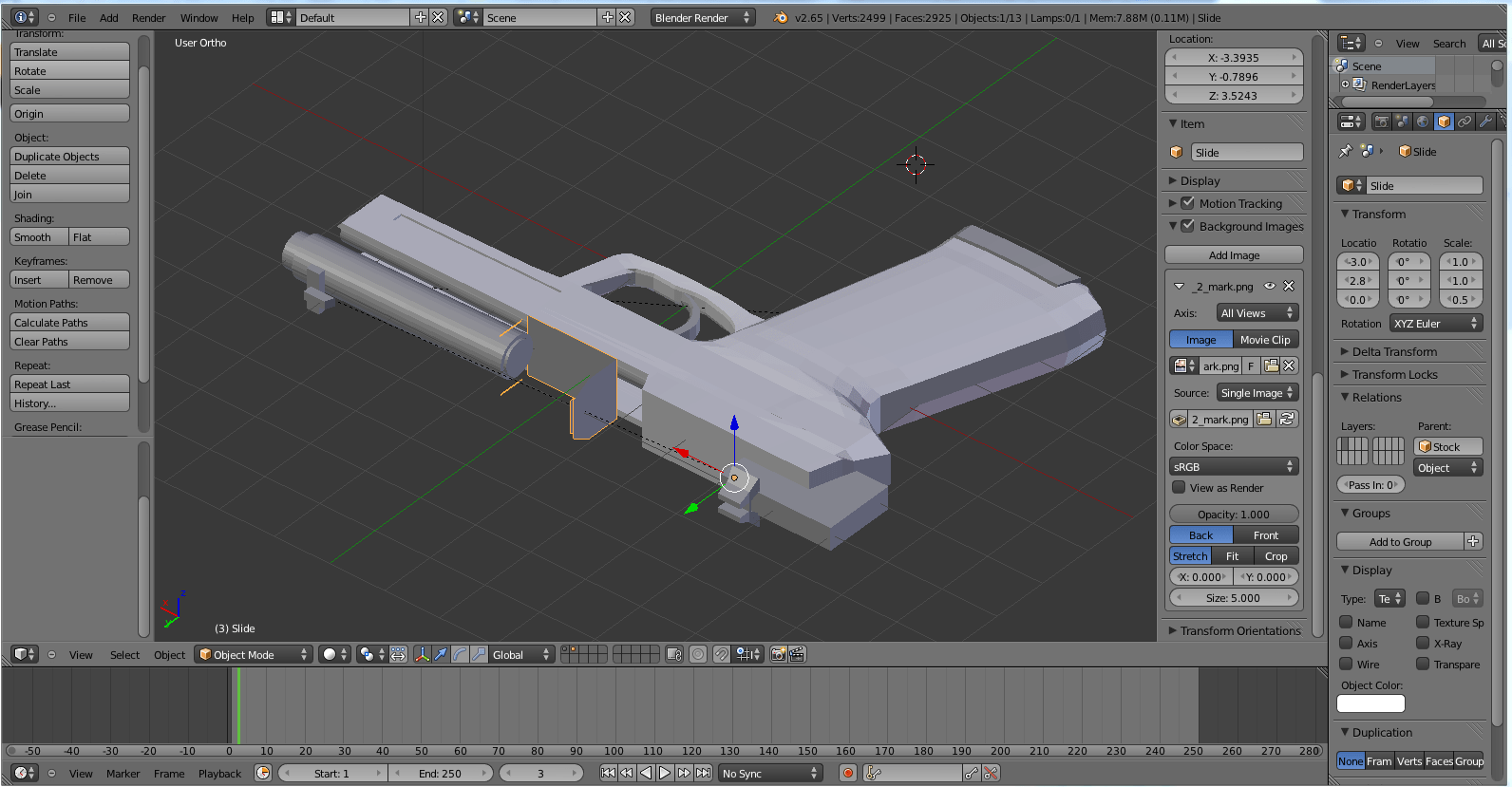Play the animation in reverse
The image size is (1512, 787).
(646, 773)
